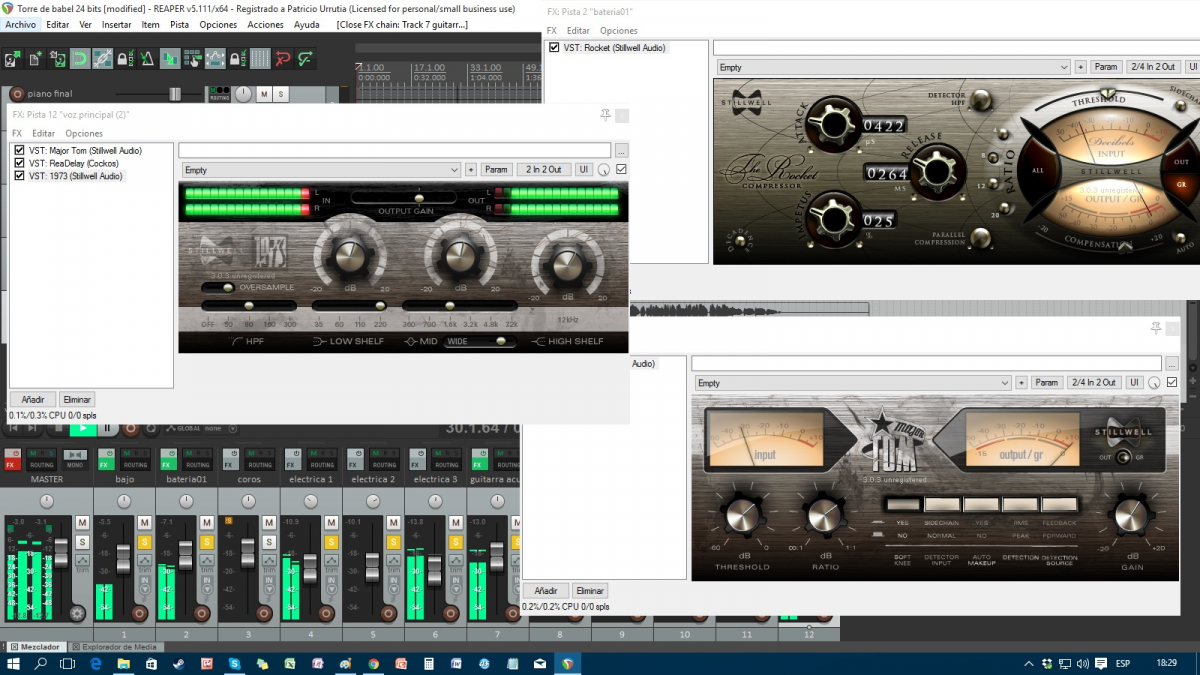
Task: Click the + preset button in 1973 window
Action: pyautogui.click(x=471, y=170)
